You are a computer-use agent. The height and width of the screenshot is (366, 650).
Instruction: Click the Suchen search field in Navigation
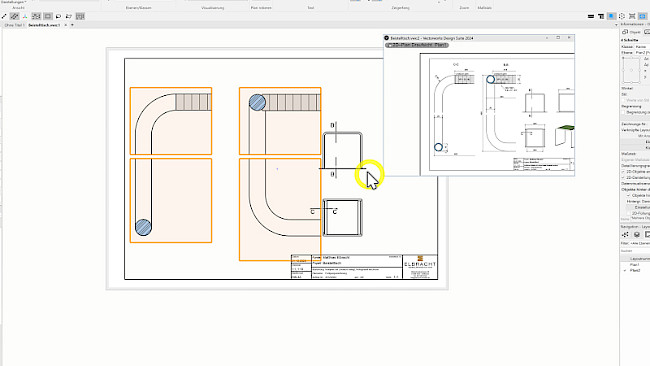[x=635, y=251]
